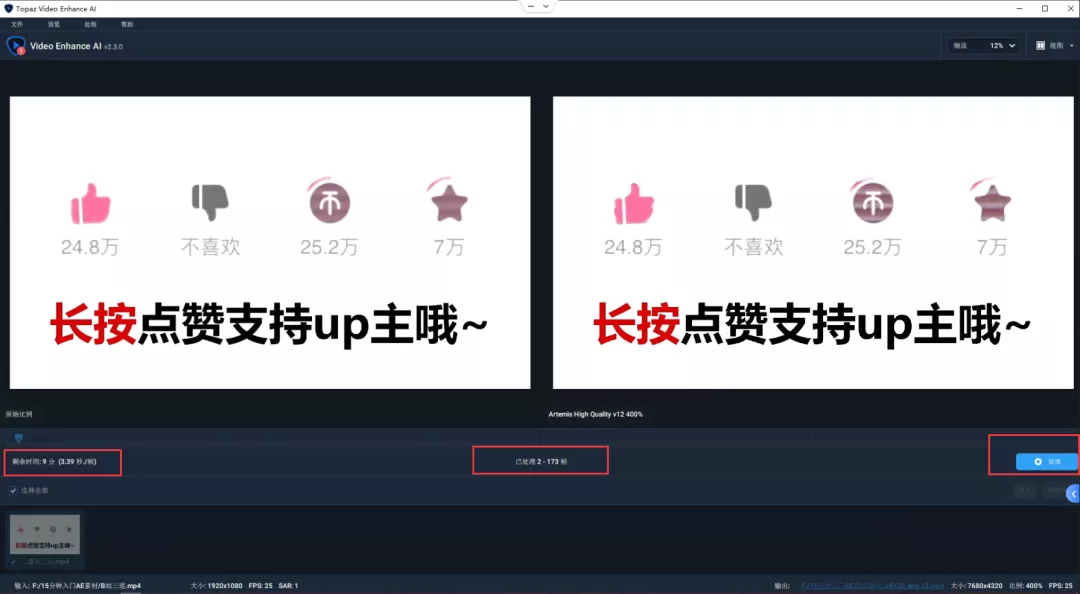Click the blue timeline playhead marker
The width and height of the screenshot is (1080, 594).
pyautogui.click(x=18, y=438)
